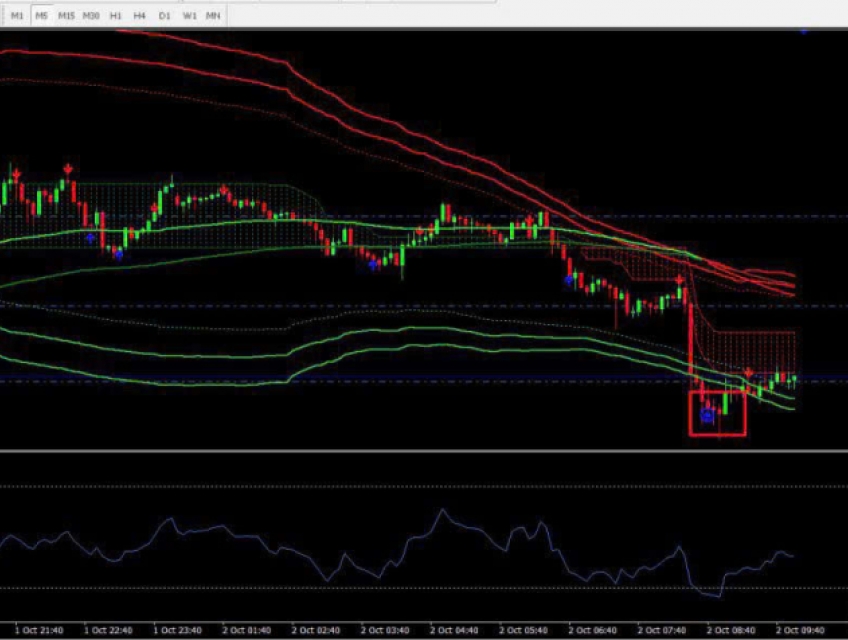848x640 pixels.
Task: Open the M15 timeframe
Action: 66,16
